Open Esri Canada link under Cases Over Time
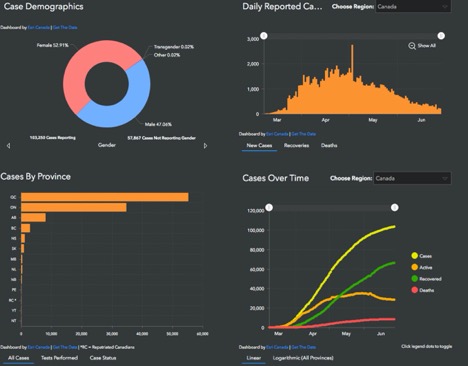 pos(277,347)
